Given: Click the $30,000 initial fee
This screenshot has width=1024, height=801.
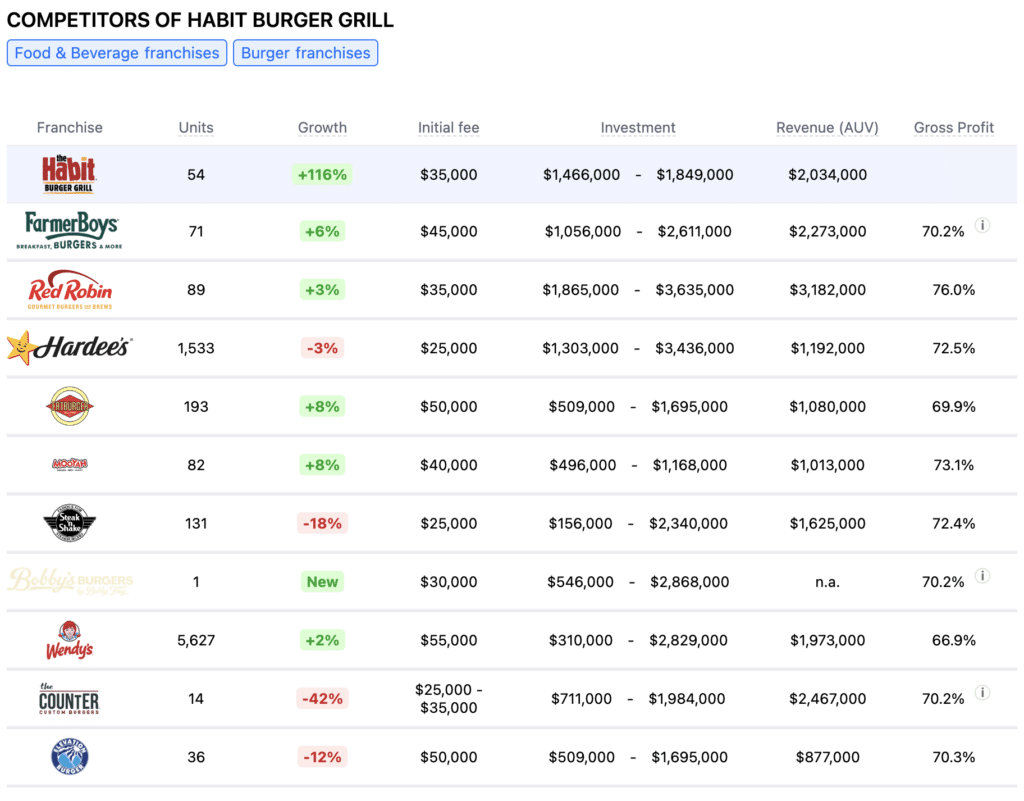Looking at the screenshot, I should [x=449, y=582].
